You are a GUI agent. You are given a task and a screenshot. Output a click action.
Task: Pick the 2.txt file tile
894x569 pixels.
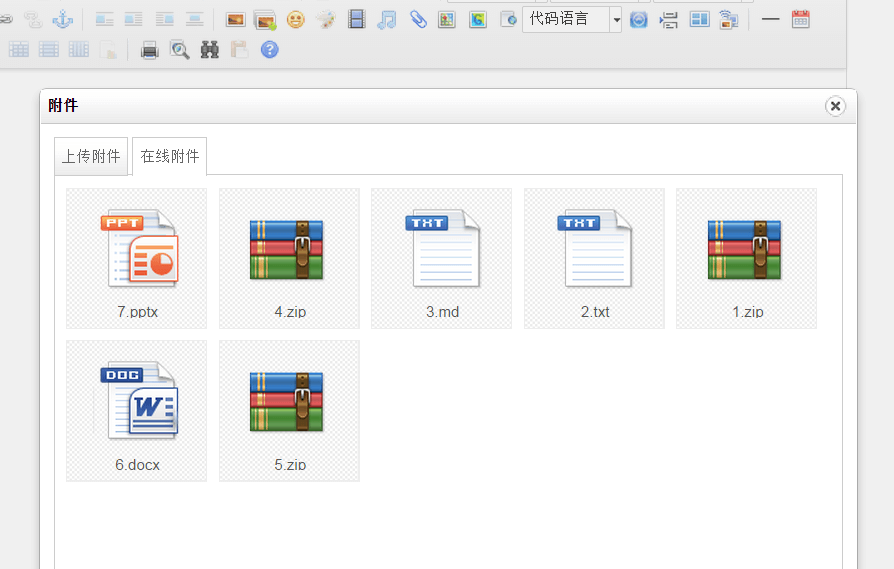pyautogui.click(x=595, y=259)
